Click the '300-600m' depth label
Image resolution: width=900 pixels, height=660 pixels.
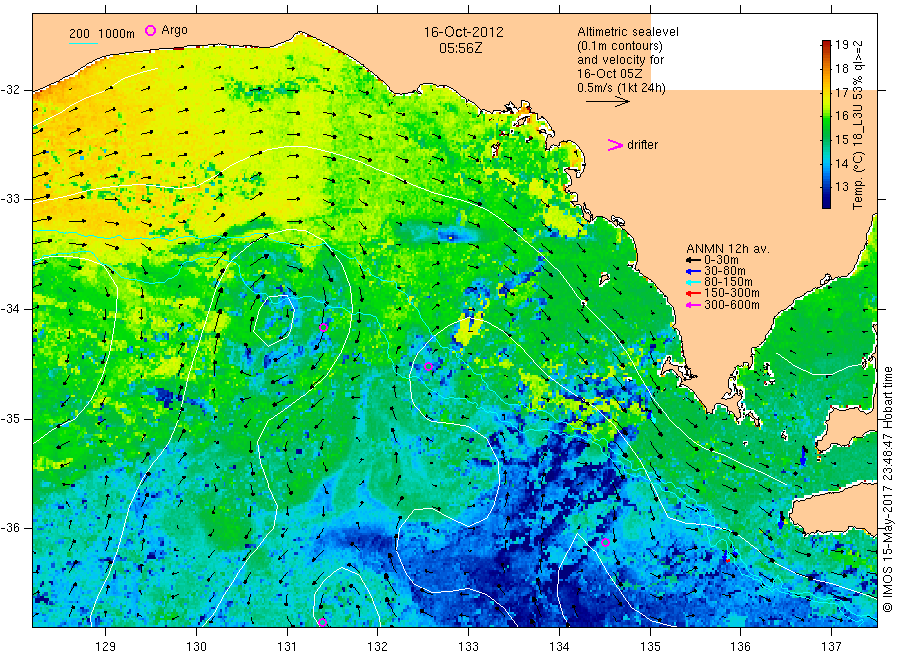pos(731,305)
